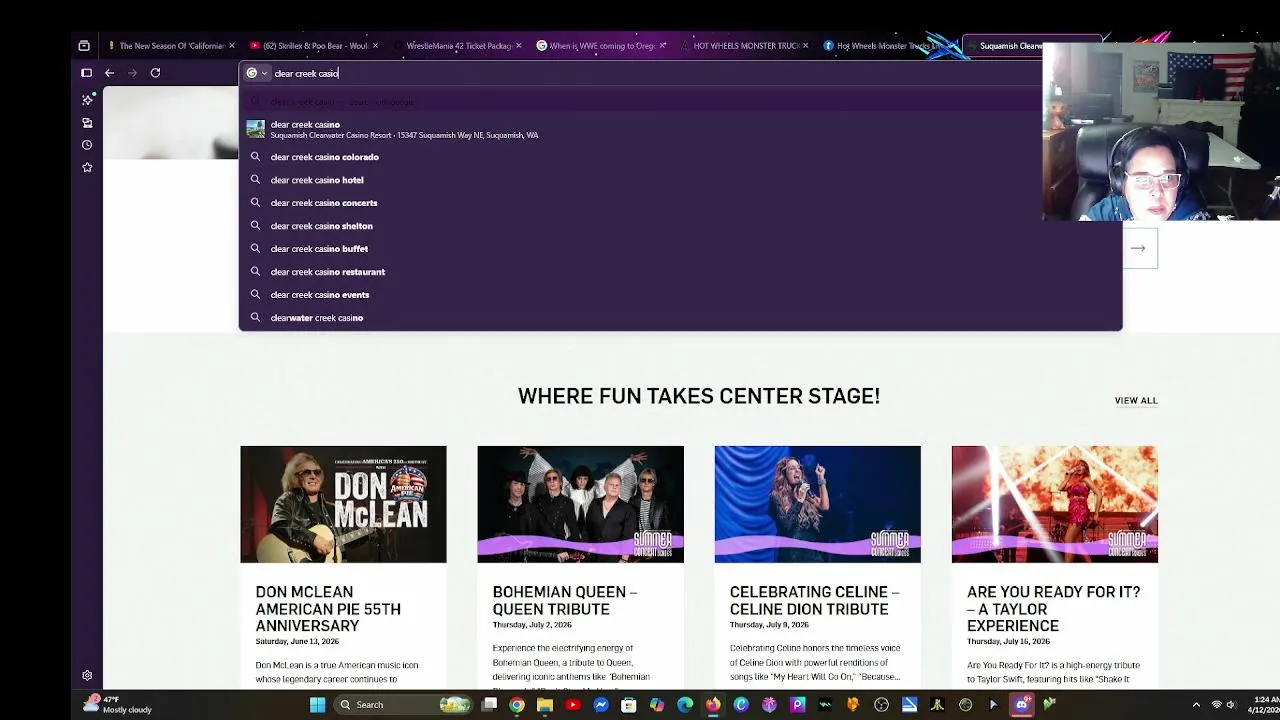The height and width of the screenshot is (720, 1280).
Task: Show hidden system tray icons
Action: (x=1196, y=705)
